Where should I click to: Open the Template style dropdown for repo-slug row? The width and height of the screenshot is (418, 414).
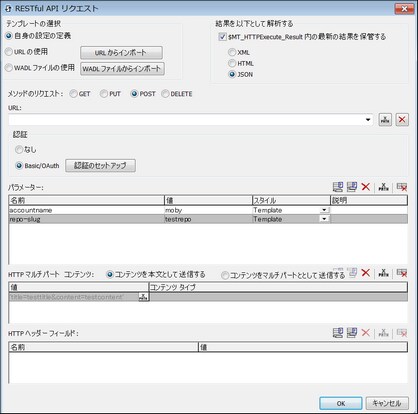point(324,219)
